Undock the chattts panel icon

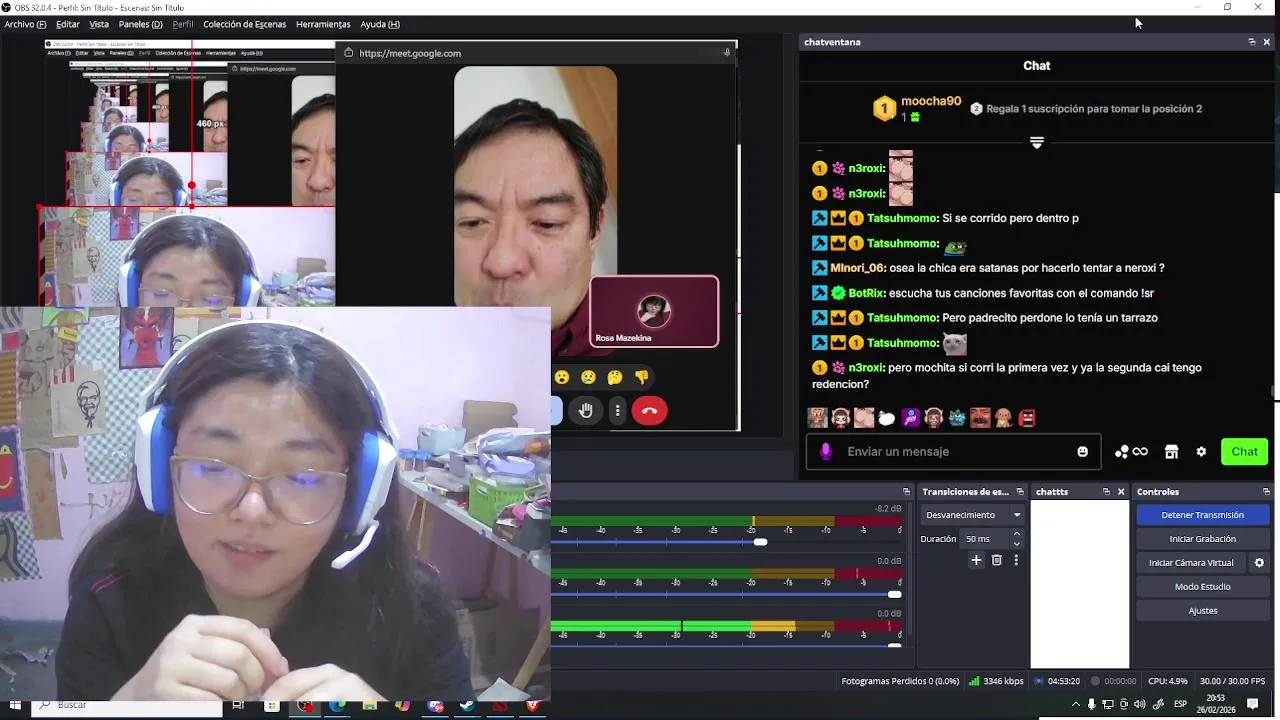(x=1106, y=492)
